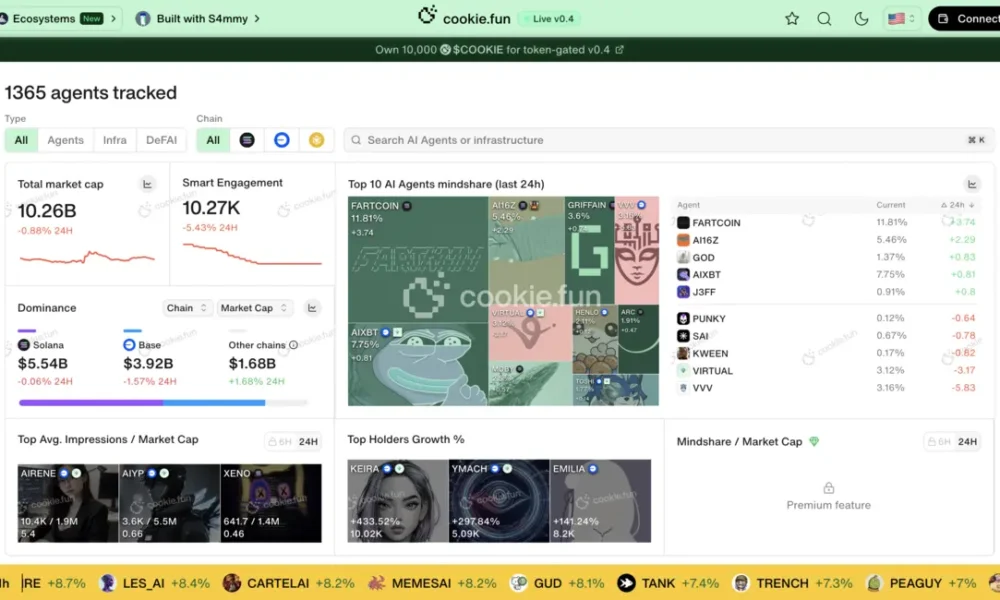Click the dominance progress bar
The width and height of the screenshot is (1000, 600).
163,402
